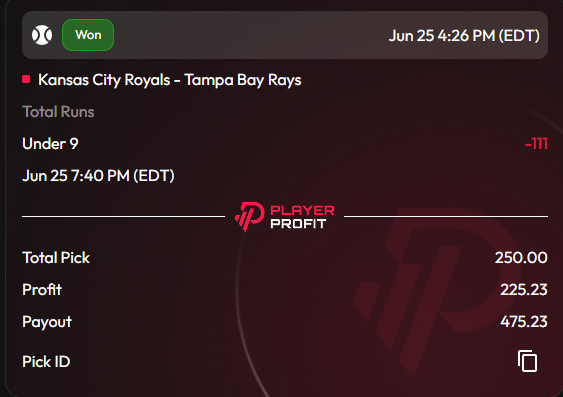Click the Total Runs market label
This screenshot has height=397, width=563.
pyautogui.click(x=58, y=112)
